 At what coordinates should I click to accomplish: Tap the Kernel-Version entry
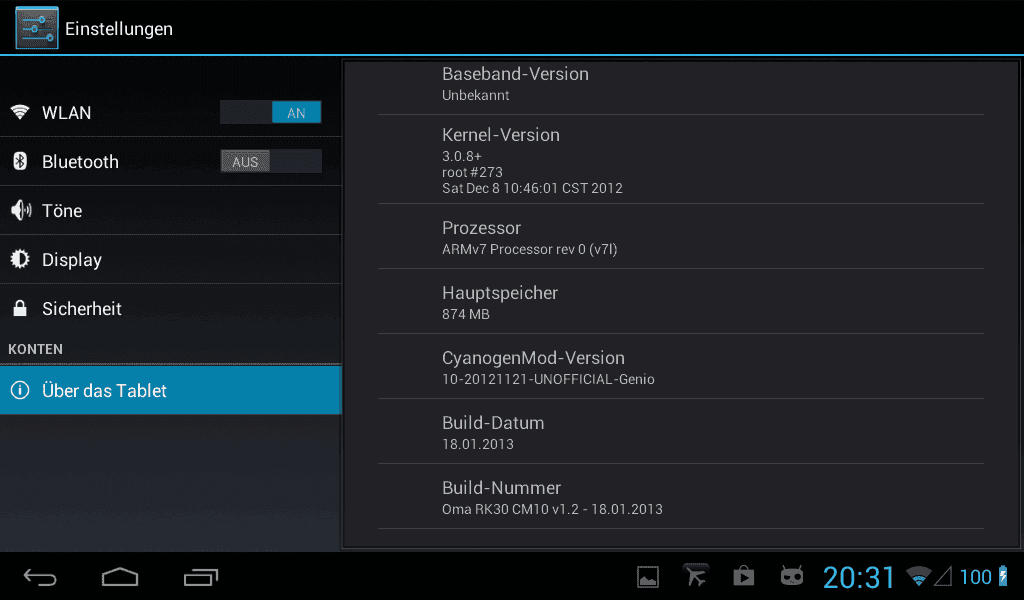coord(680,159)
